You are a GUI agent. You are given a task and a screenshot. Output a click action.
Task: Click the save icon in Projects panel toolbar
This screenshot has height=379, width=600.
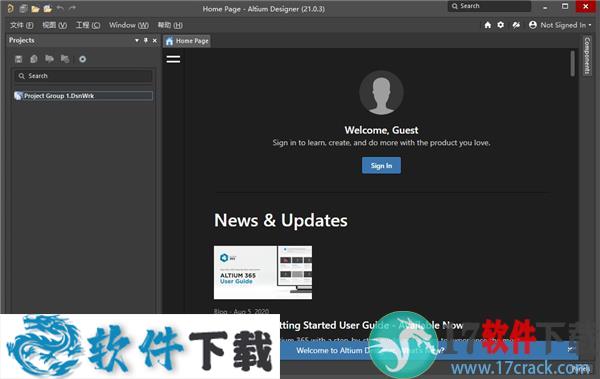(18, 59)
